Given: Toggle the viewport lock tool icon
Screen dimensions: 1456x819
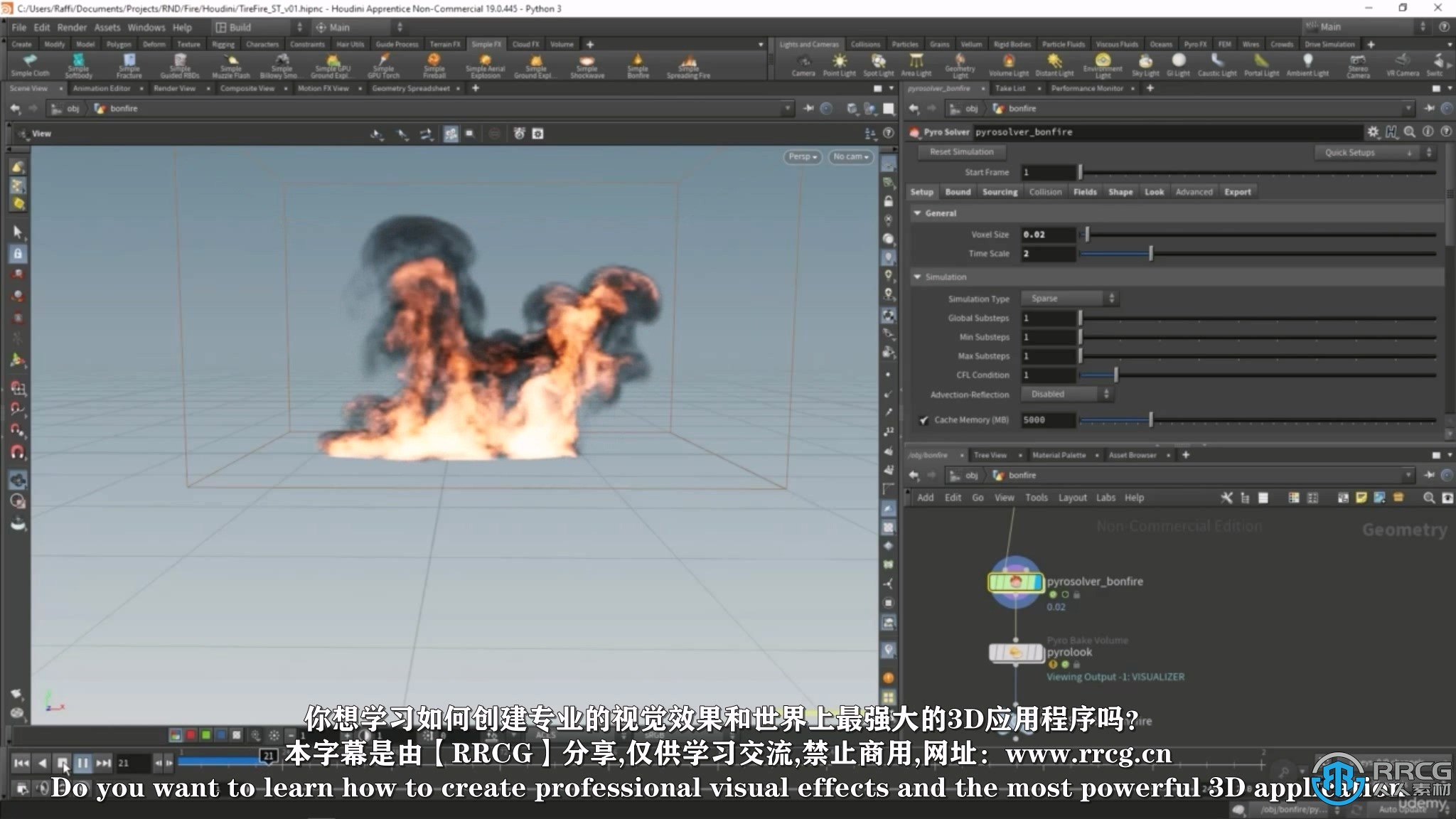Looking at the screenshot, I should (18, 253).
